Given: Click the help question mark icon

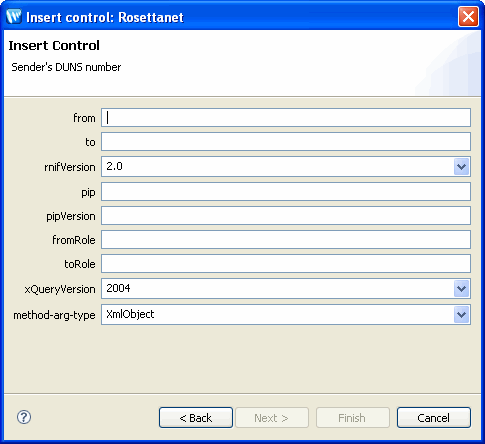Looking at the screenshot, I should click(x=24, y=417).
